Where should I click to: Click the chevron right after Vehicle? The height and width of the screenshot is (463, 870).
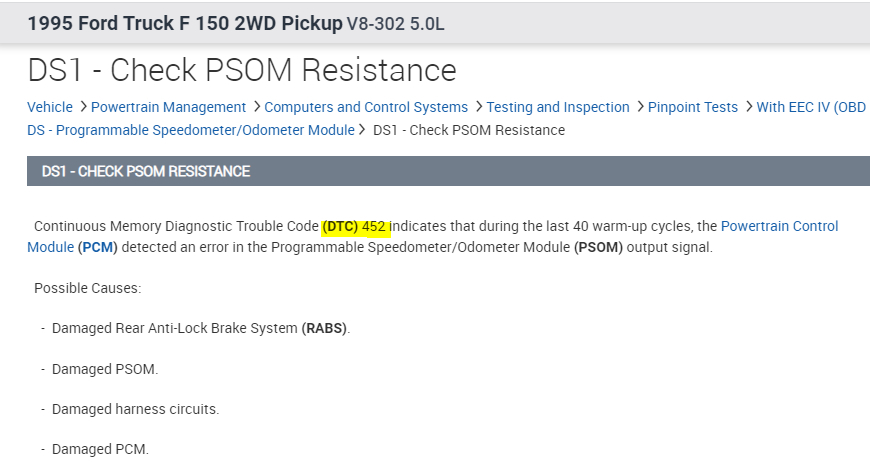[82, 107]
